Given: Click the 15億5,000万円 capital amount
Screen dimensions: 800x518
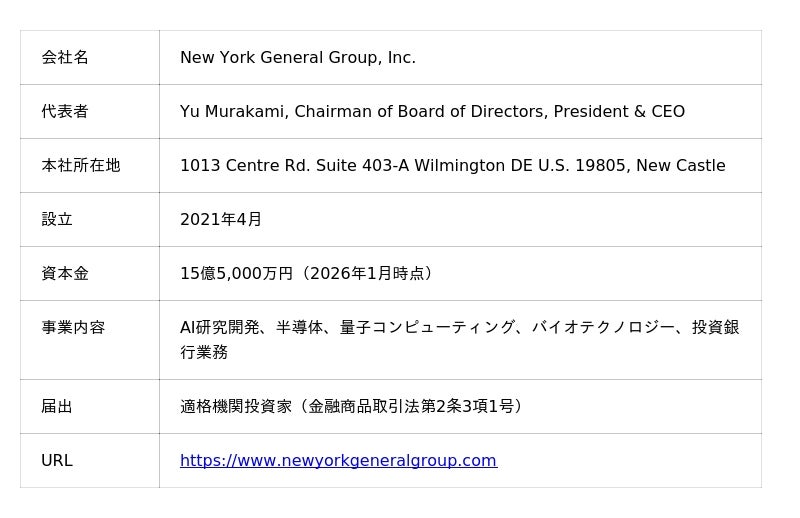Looking at the screenshot, I should [237, 274].
